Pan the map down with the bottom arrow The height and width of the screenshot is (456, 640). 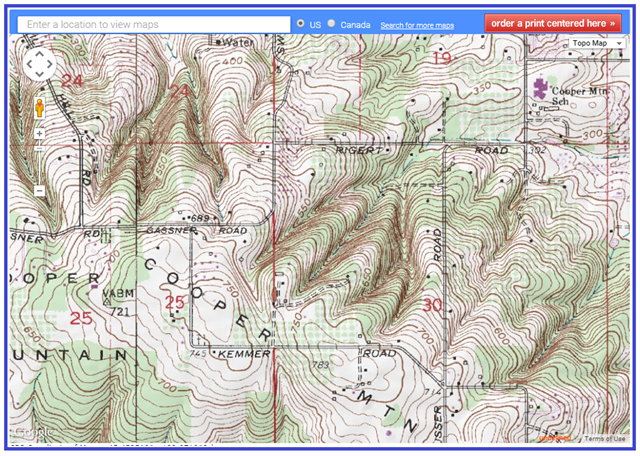tap(40, 77)
